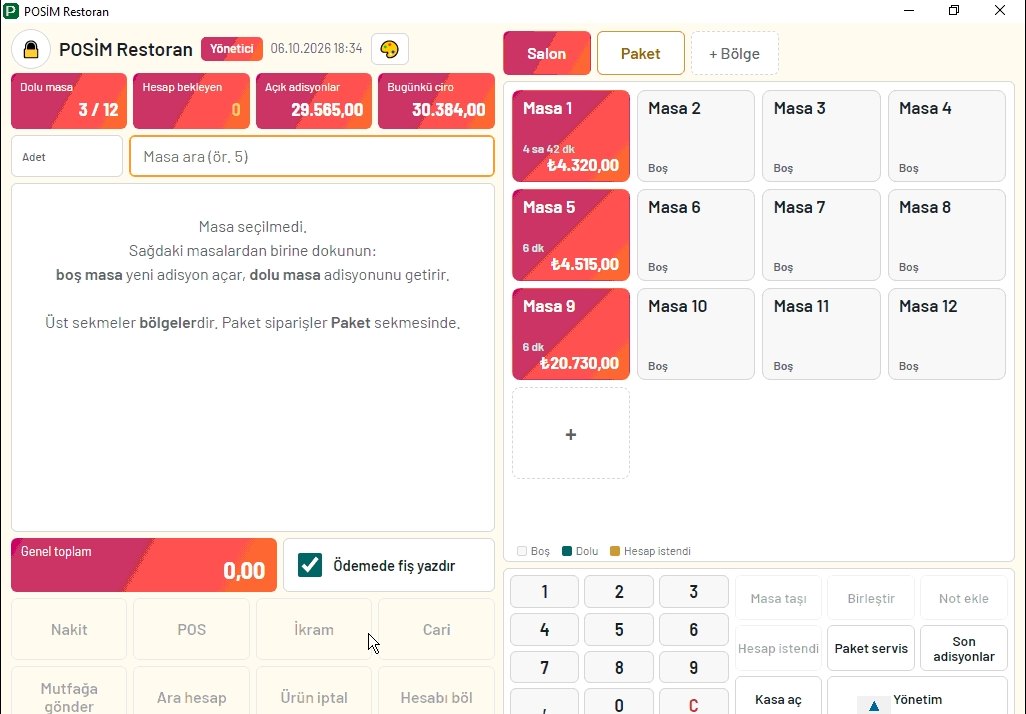Click the Masa ara search field
The image size is (1026, 714).
tap(311, 156)
